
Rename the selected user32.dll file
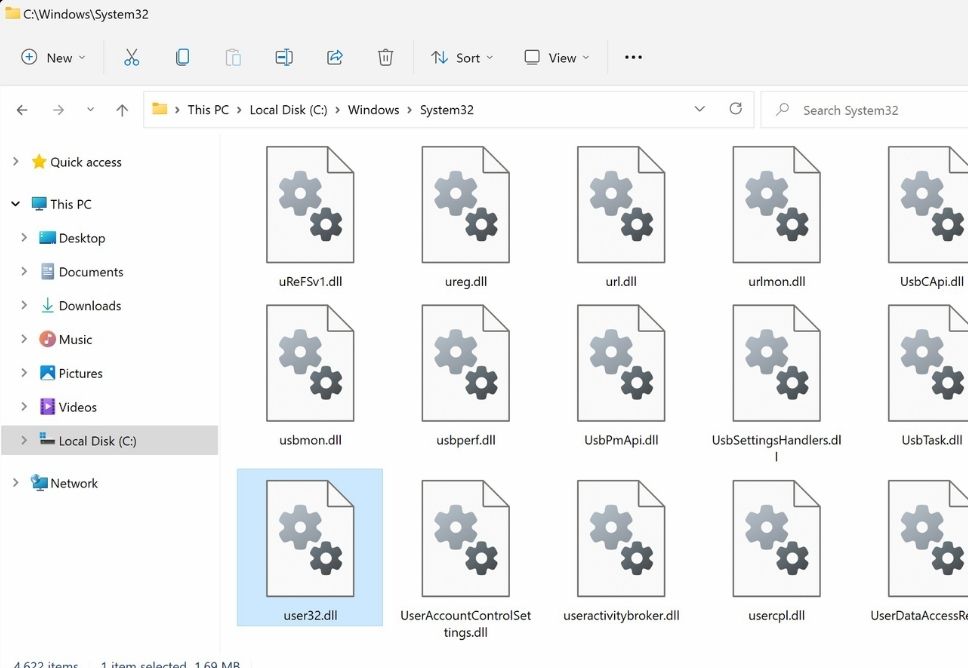[x=283, y=57]
